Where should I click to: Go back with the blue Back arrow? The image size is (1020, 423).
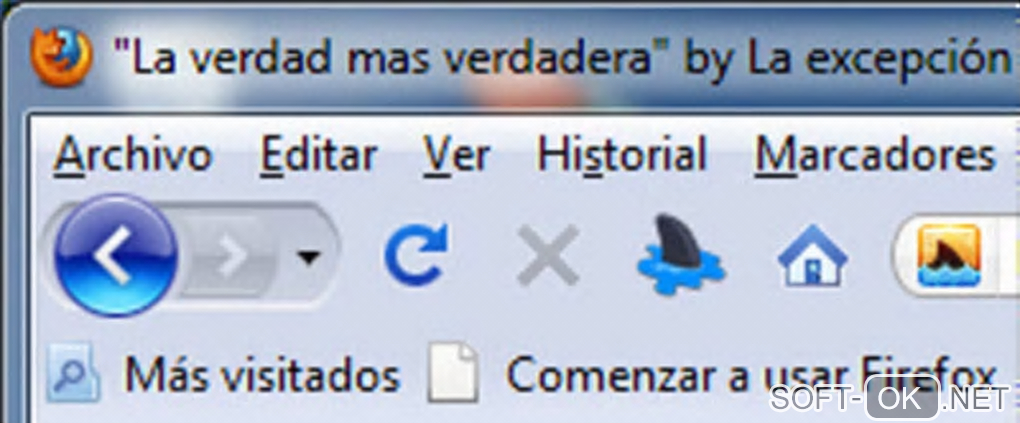point(116,256)
